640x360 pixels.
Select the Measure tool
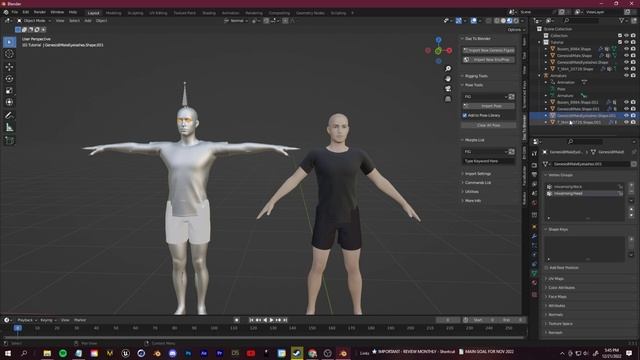coord(9,127)
